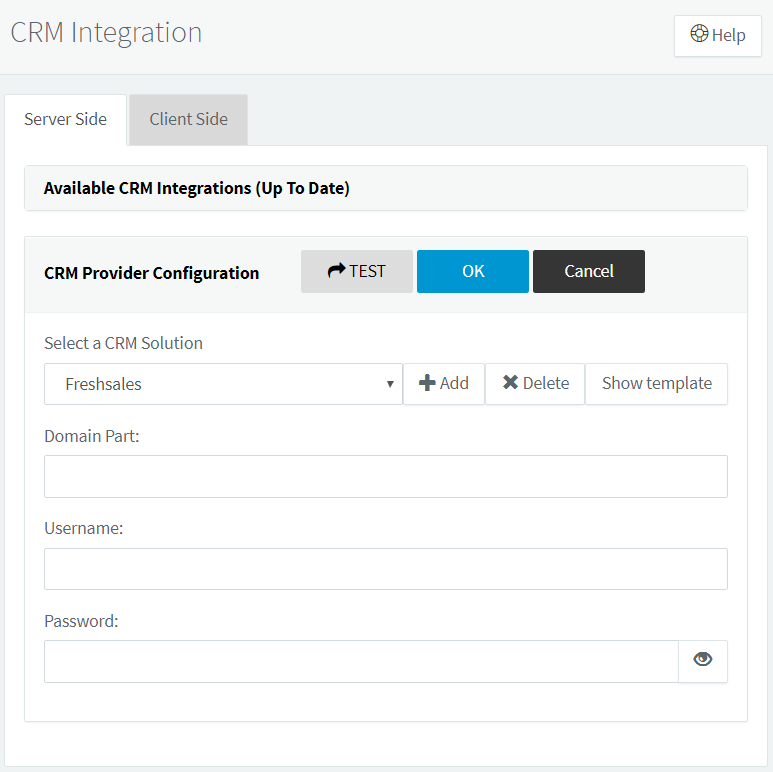The image size is (773, 772).
Task: Click the "Username:" field label
Action: 84,528
